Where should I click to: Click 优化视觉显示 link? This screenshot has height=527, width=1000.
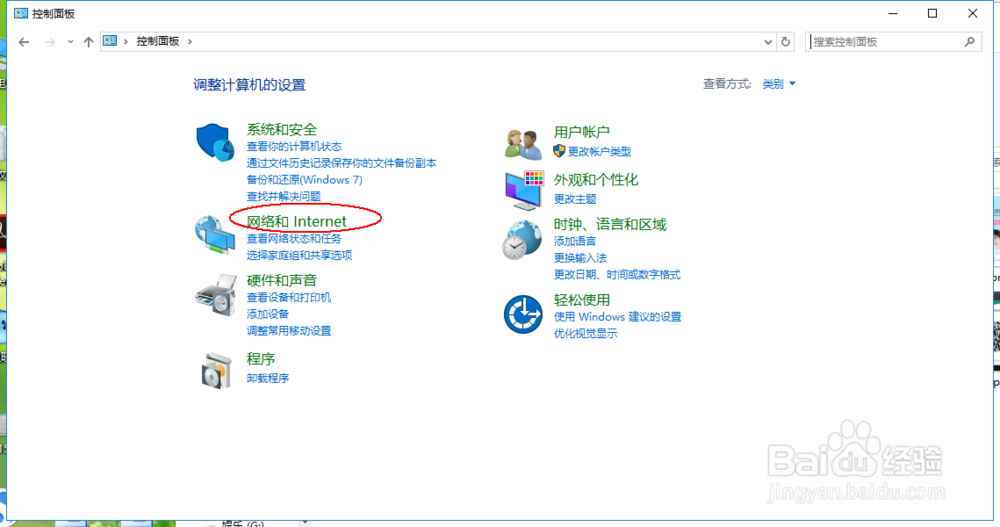click(585, 333)
